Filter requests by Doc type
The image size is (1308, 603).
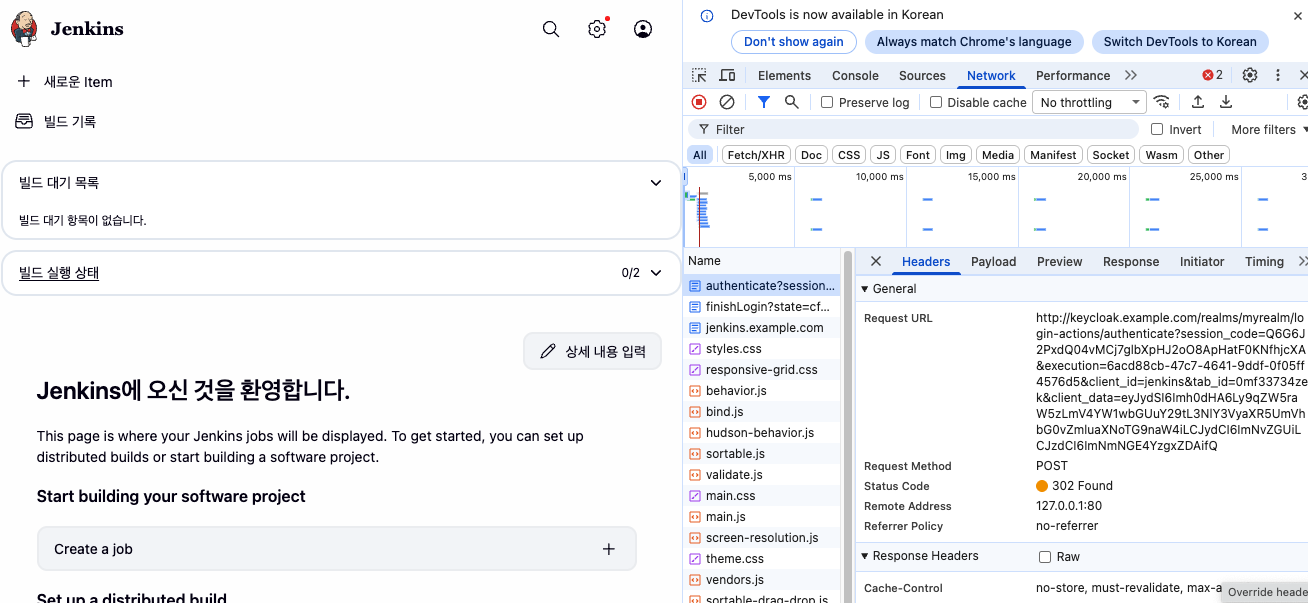pos(812,155)
